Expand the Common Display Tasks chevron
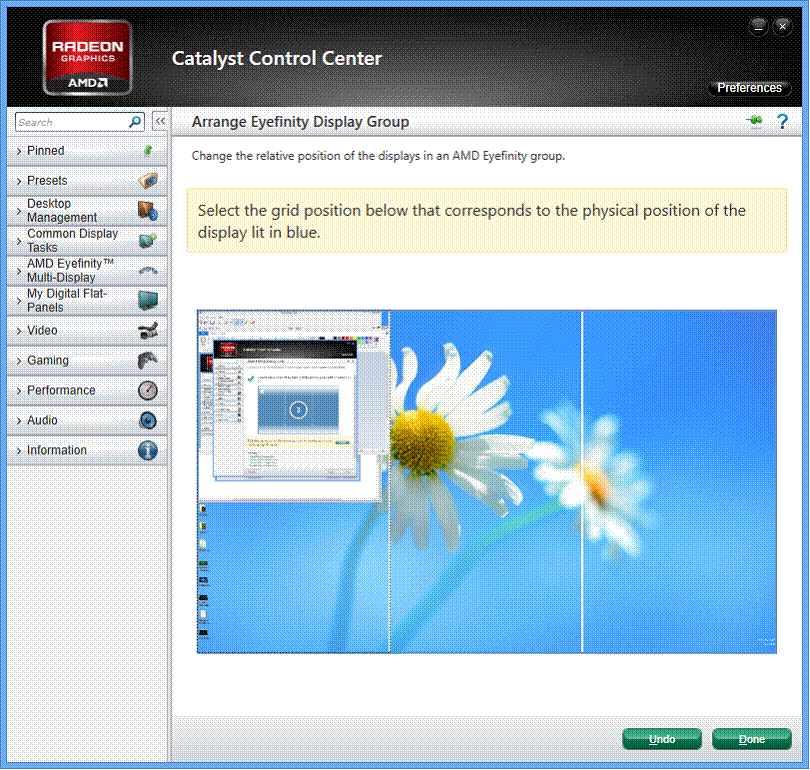 tap(19, 241)
